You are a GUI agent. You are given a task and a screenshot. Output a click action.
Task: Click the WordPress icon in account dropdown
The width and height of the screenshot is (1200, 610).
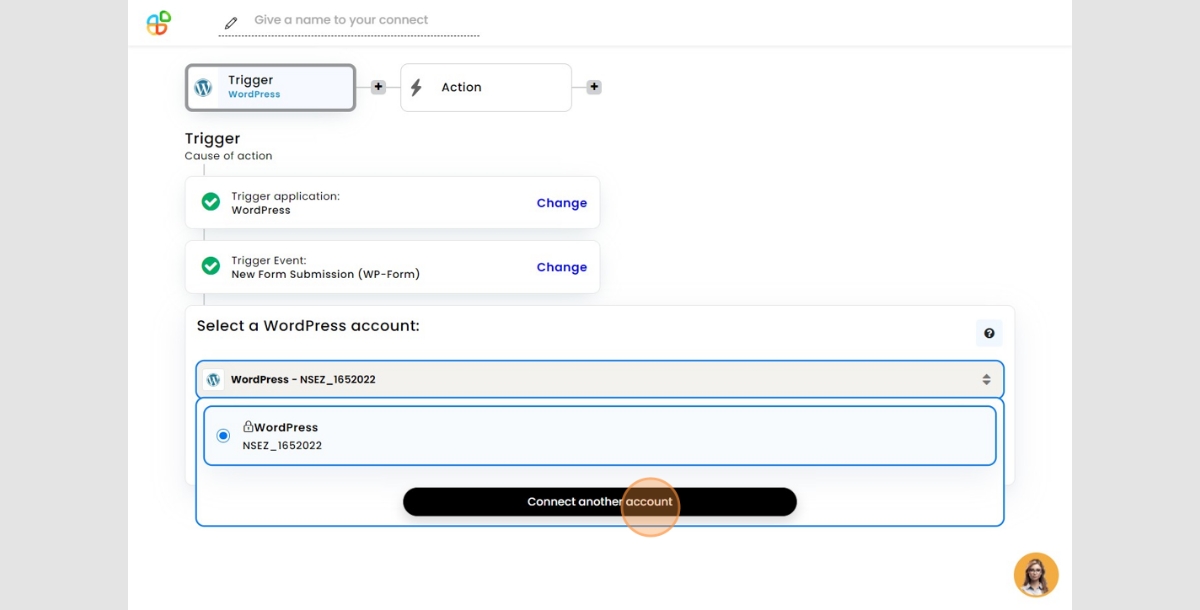pos(213,380)
